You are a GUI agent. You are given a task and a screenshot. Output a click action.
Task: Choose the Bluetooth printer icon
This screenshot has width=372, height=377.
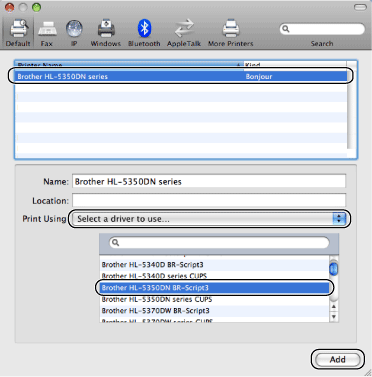tap(144, 32)
